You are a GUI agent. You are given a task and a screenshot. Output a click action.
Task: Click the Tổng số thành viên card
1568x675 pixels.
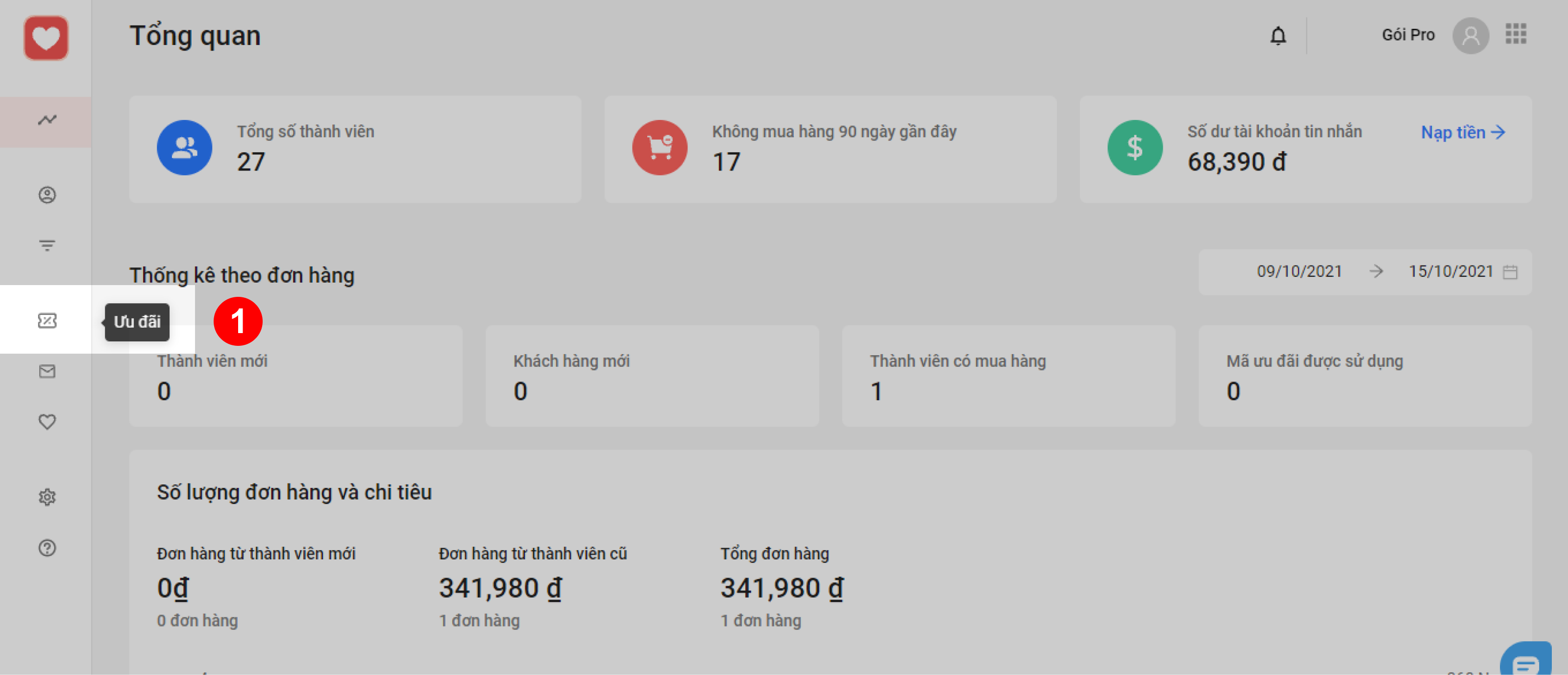coord(355,148)
